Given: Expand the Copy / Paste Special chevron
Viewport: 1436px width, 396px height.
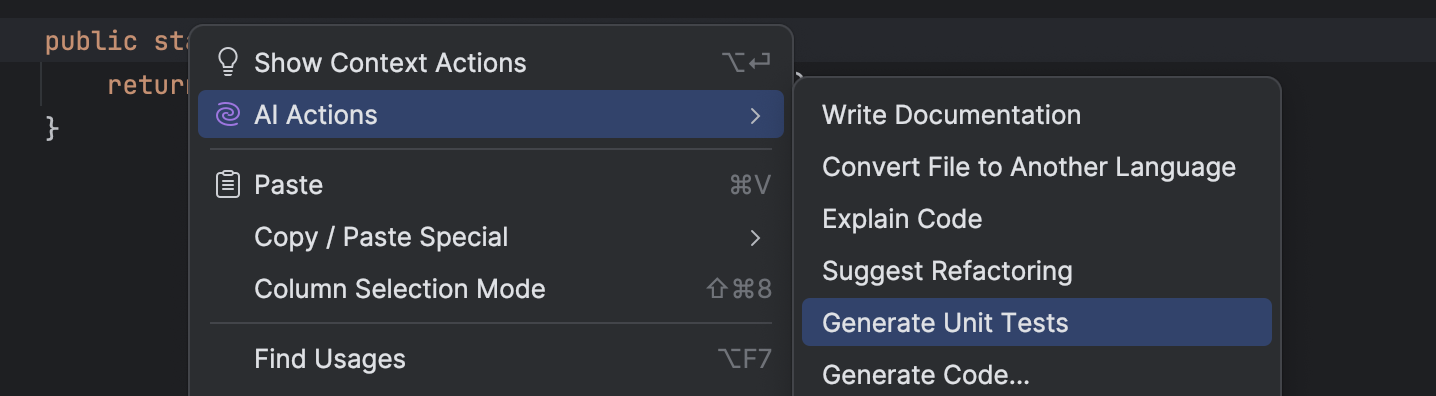Looking at the screenshot, I should click(x=755, y=238).
